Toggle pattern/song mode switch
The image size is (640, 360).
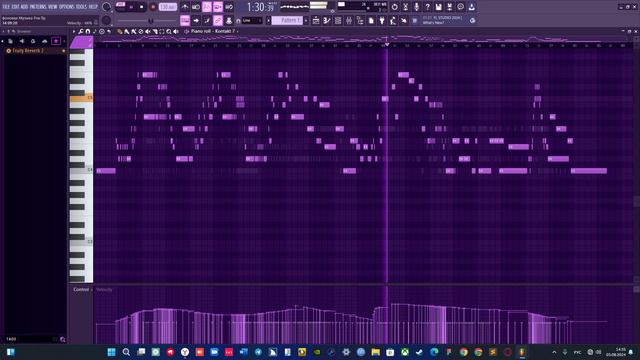click(120, 5)
